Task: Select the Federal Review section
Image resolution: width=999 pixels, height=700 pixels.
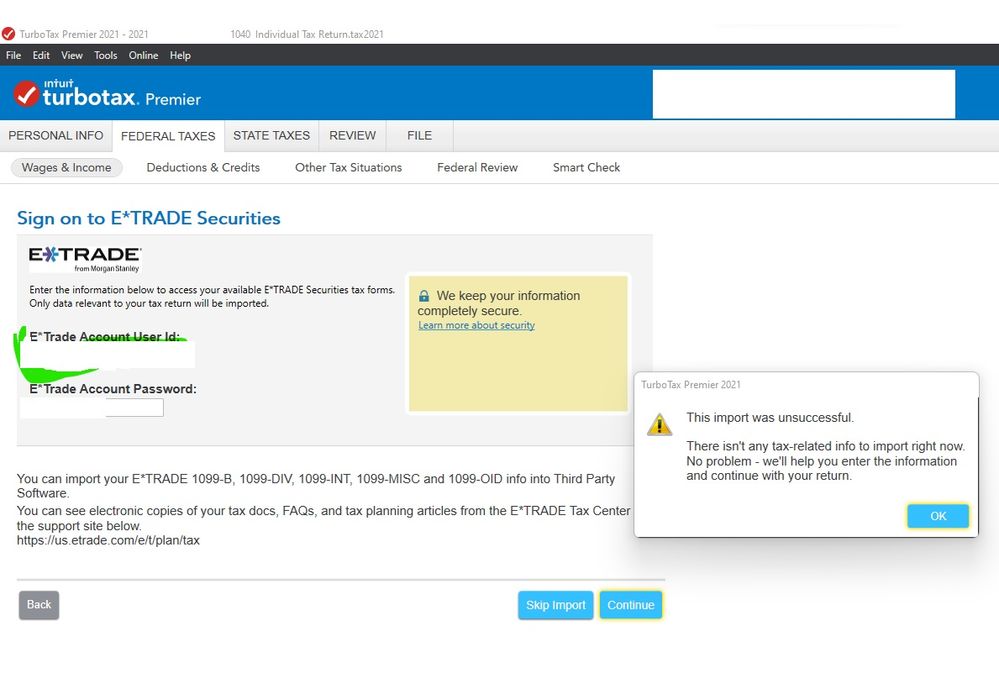Action: click(x=477, y=168)
